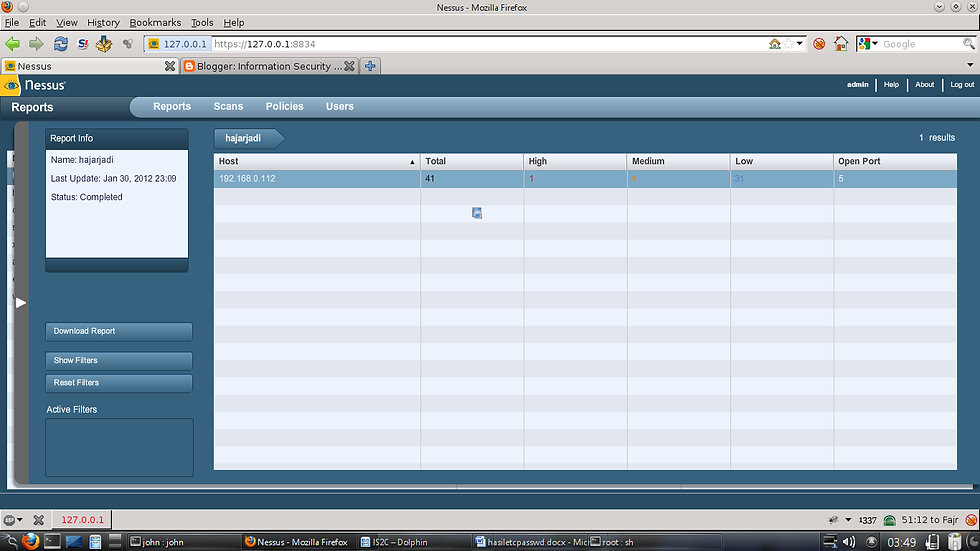Go to the Scans tab
The image size is (980, 551).
point(228,106)
